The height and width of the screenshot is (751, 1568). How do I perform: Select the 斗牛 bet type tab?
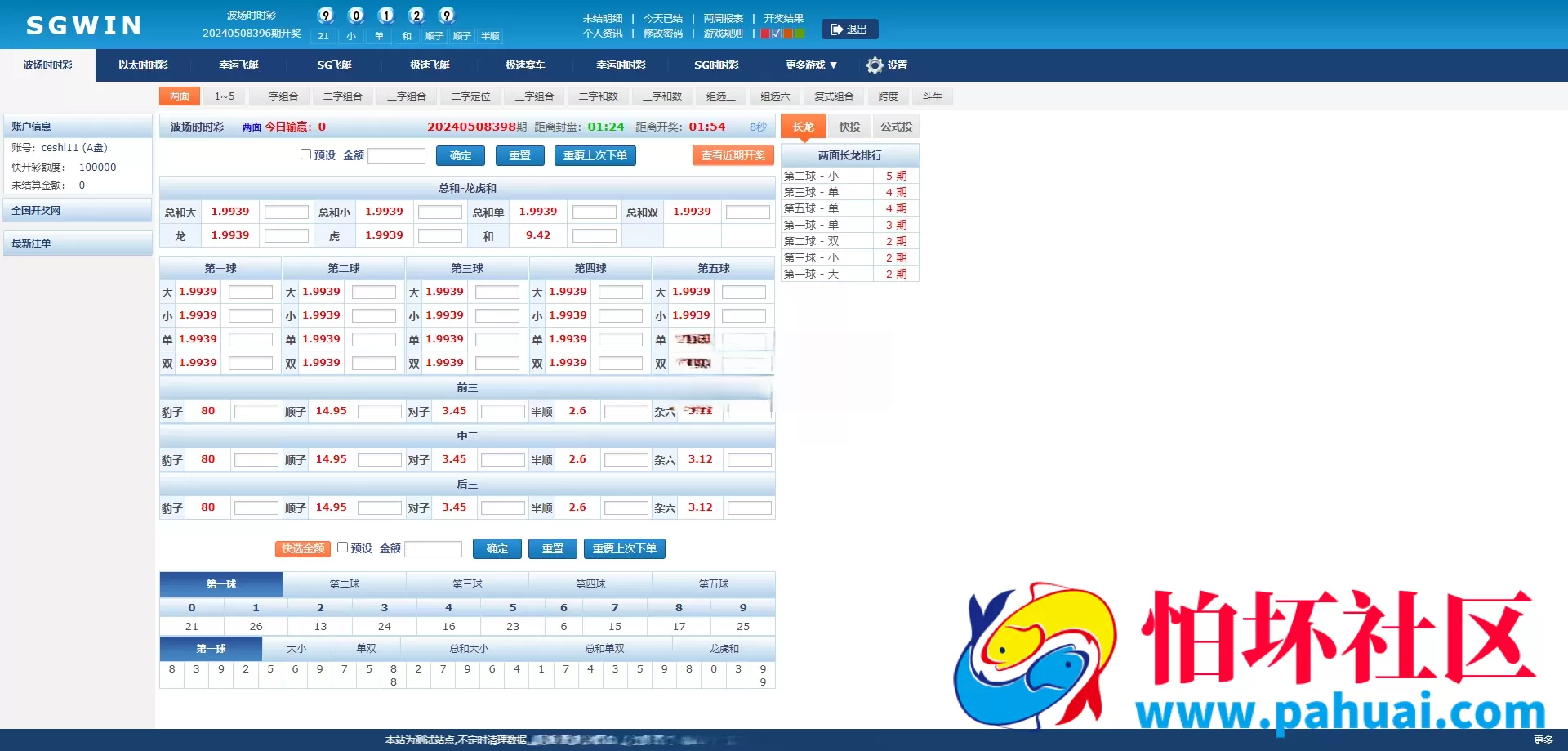932,96
